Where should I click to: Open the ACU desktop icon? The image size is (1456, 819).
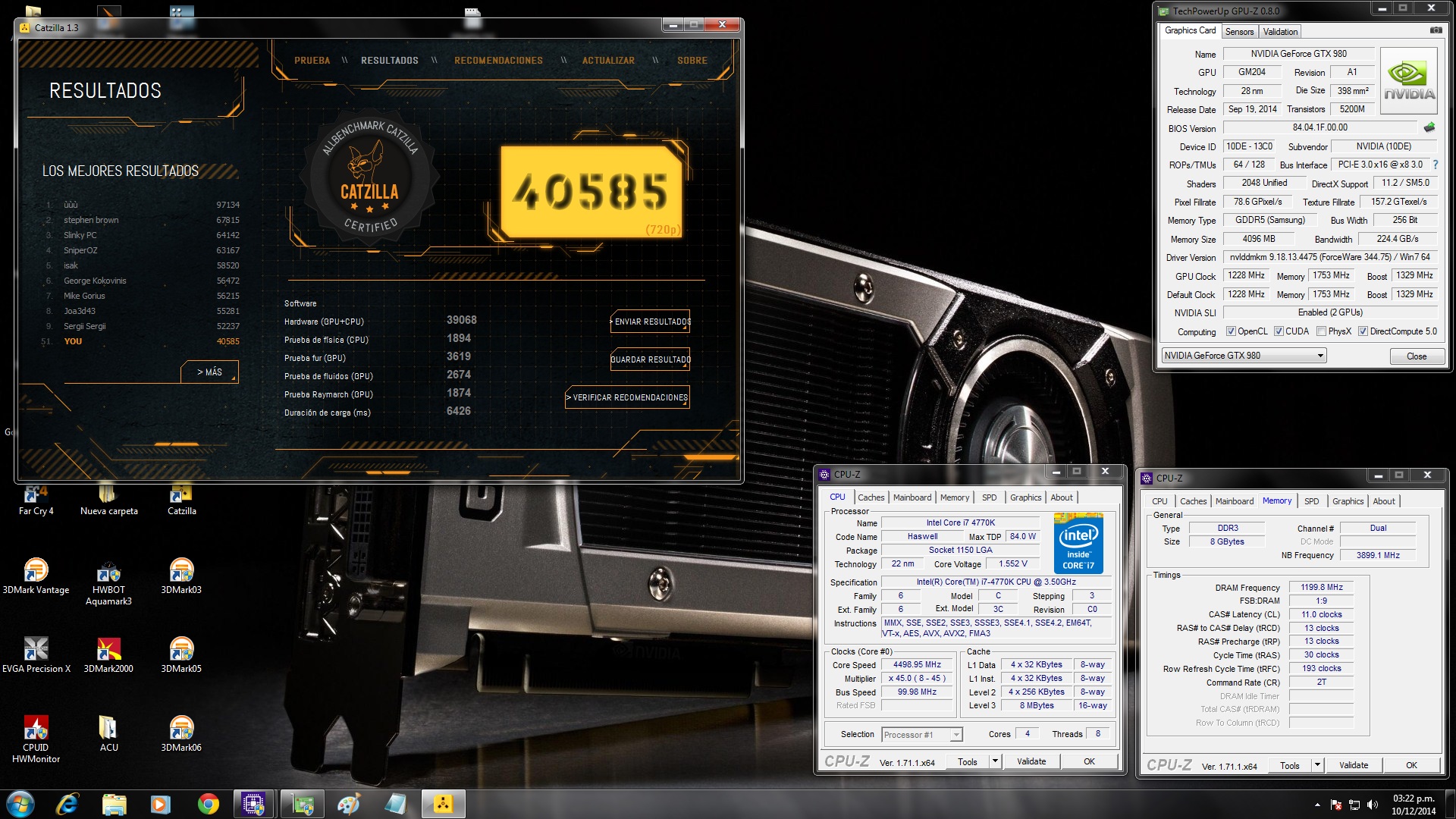(108, 734)
